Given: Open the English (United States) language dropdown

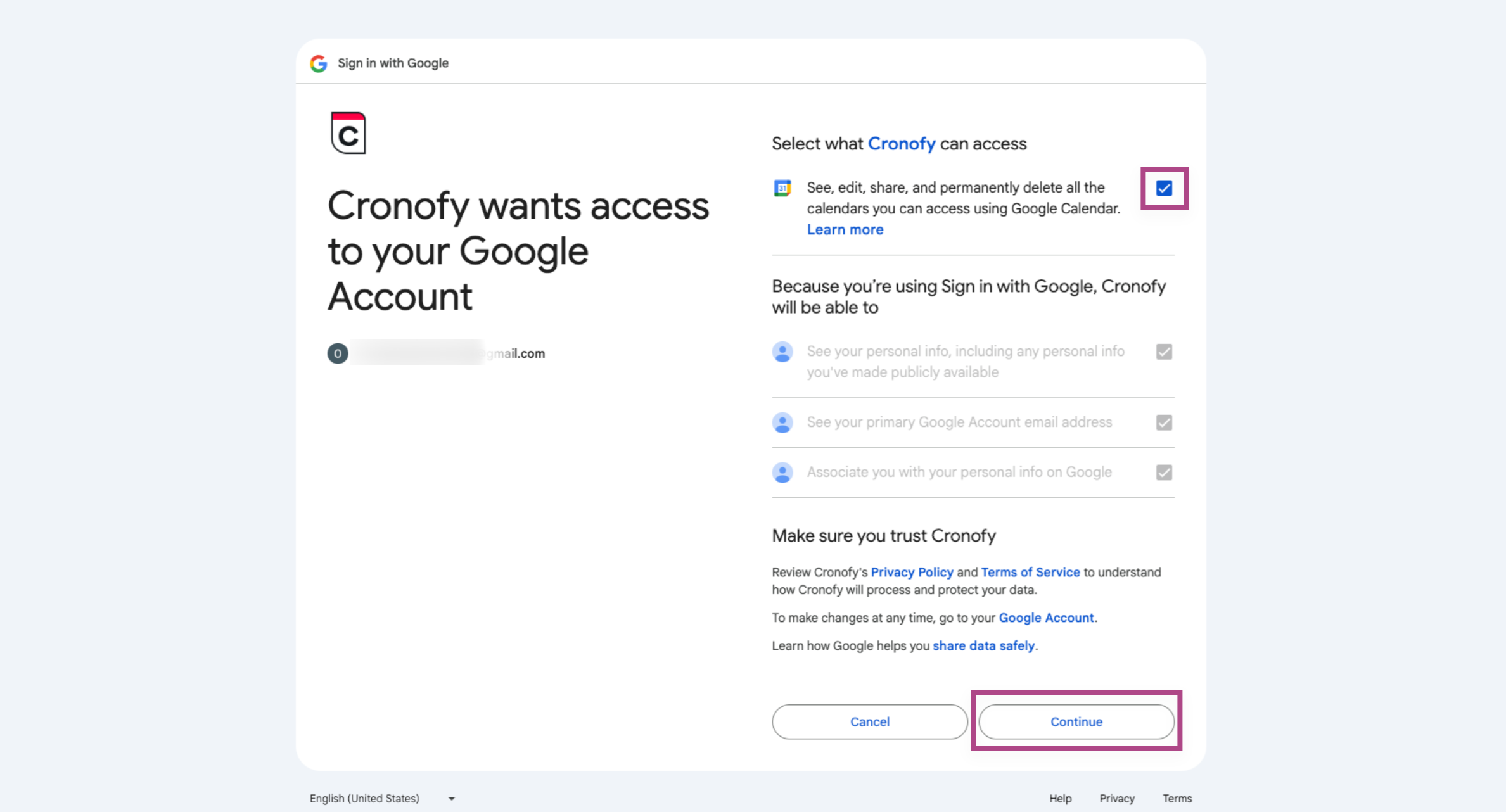Looking at the screenshot, I should pos(383,799).
